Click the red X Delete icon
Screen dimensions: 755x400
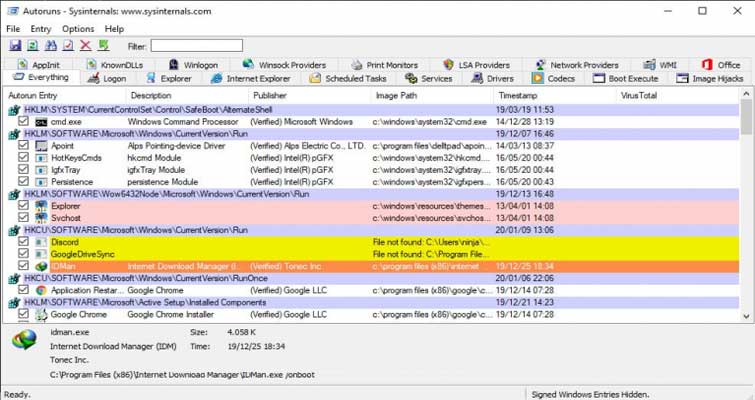86,46
